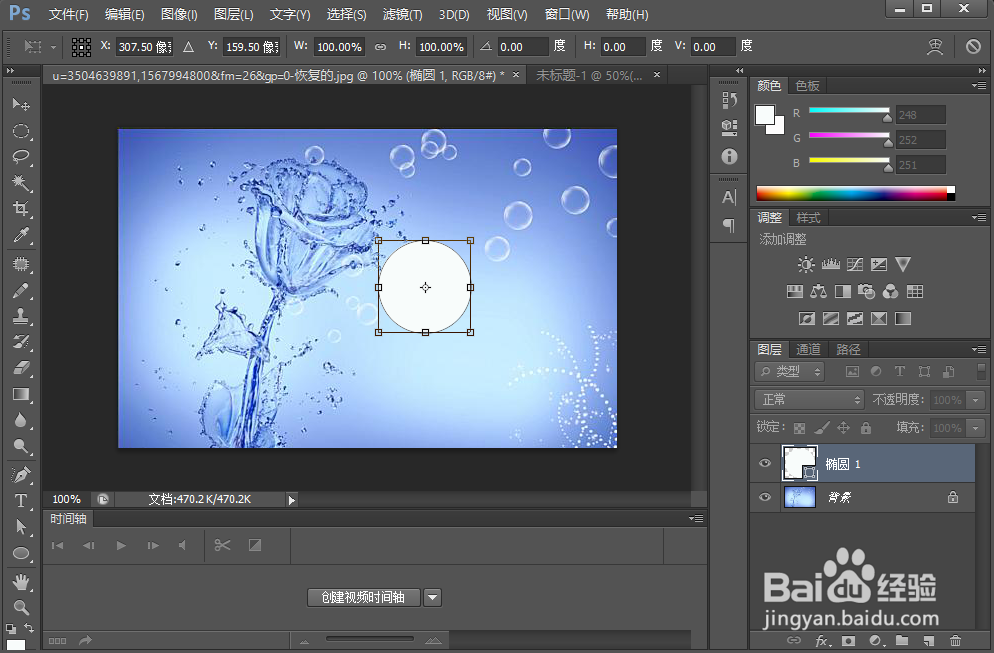Swap foreground and background colors
Image resolution: width=994 pixels, height=653 pixels.
[29, 627]
